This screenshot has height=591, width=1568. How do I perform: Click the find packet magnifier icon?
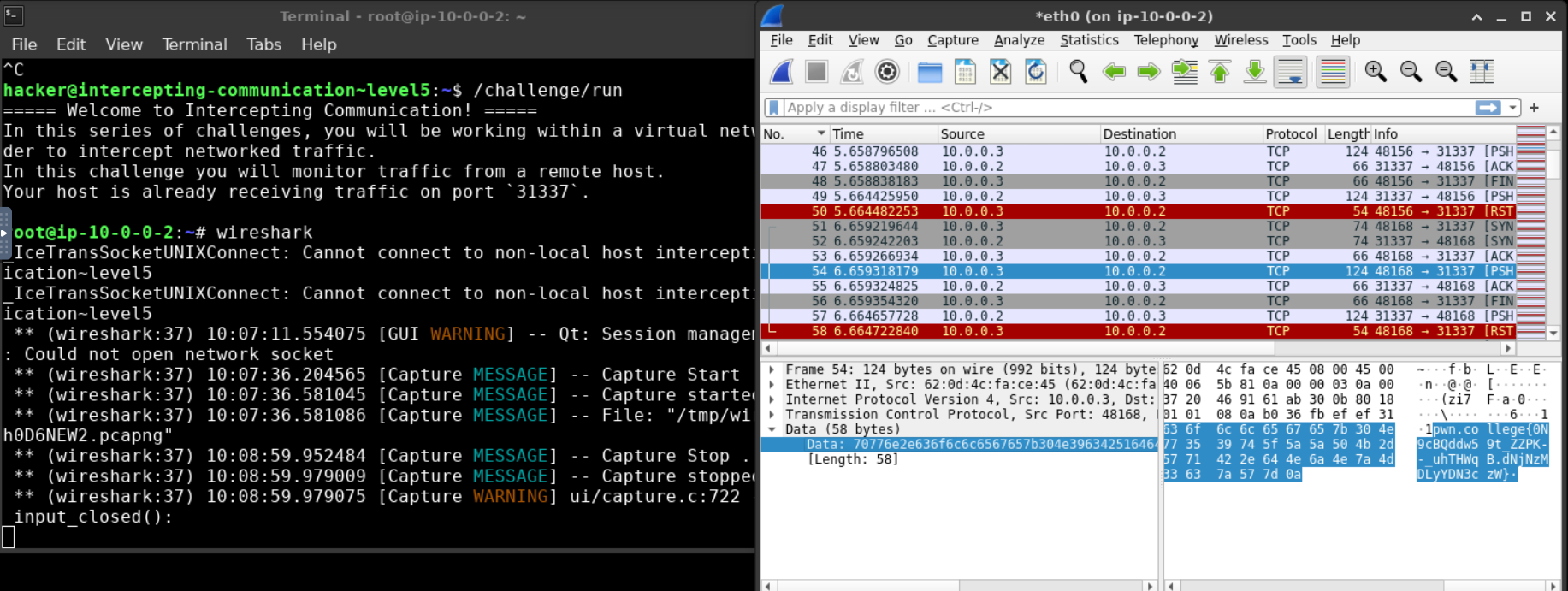1078,72
